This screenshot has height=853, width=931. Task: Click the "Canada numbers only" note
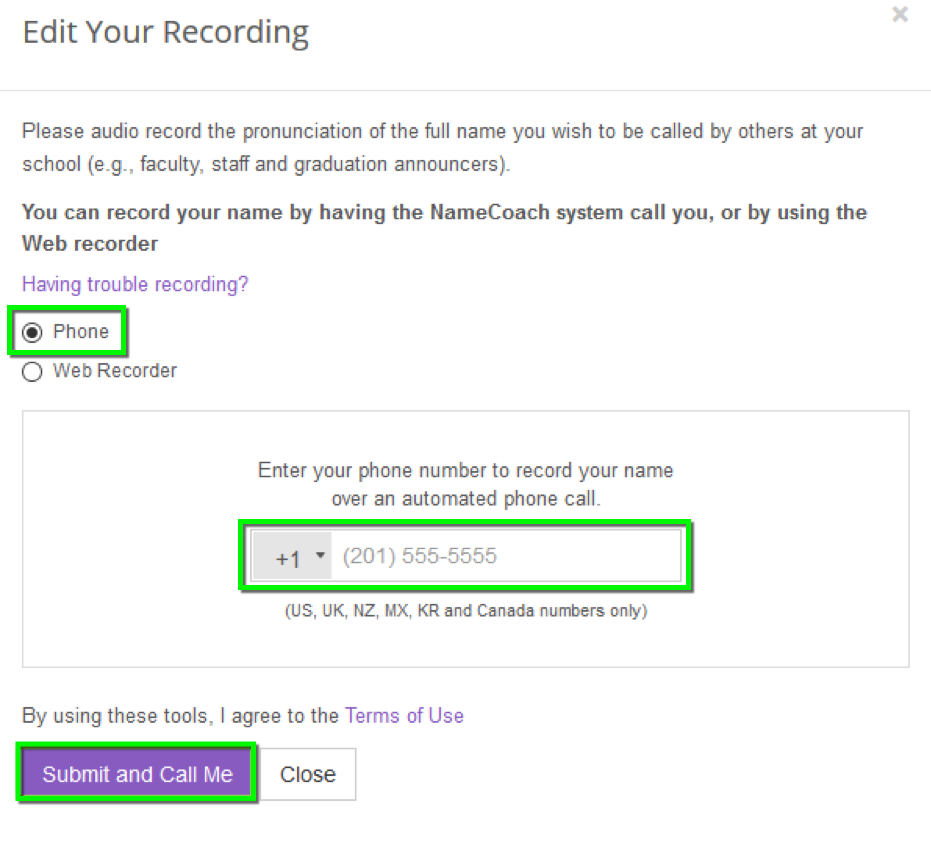pos(466,611)
